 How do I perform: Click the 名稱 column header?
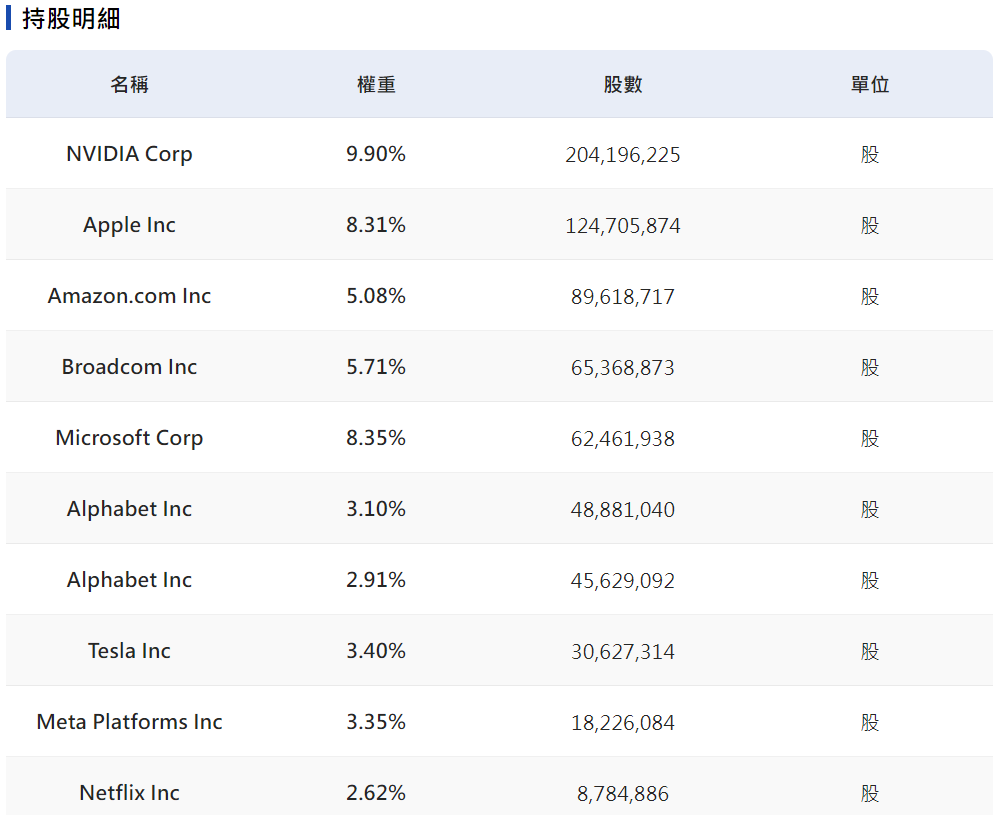click(x=129, y=85)
